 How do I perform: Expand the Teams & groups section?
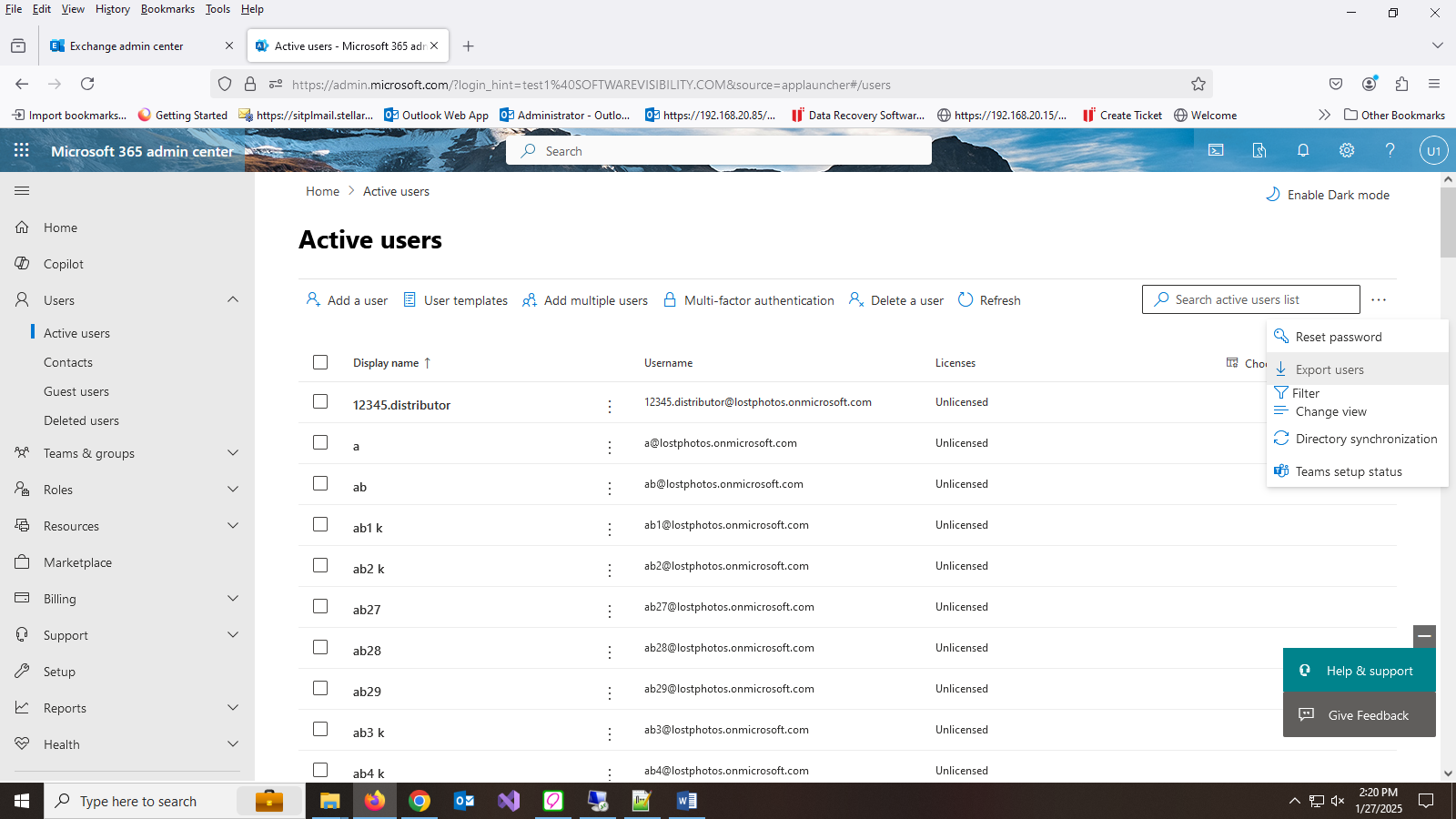coord(233,452)
